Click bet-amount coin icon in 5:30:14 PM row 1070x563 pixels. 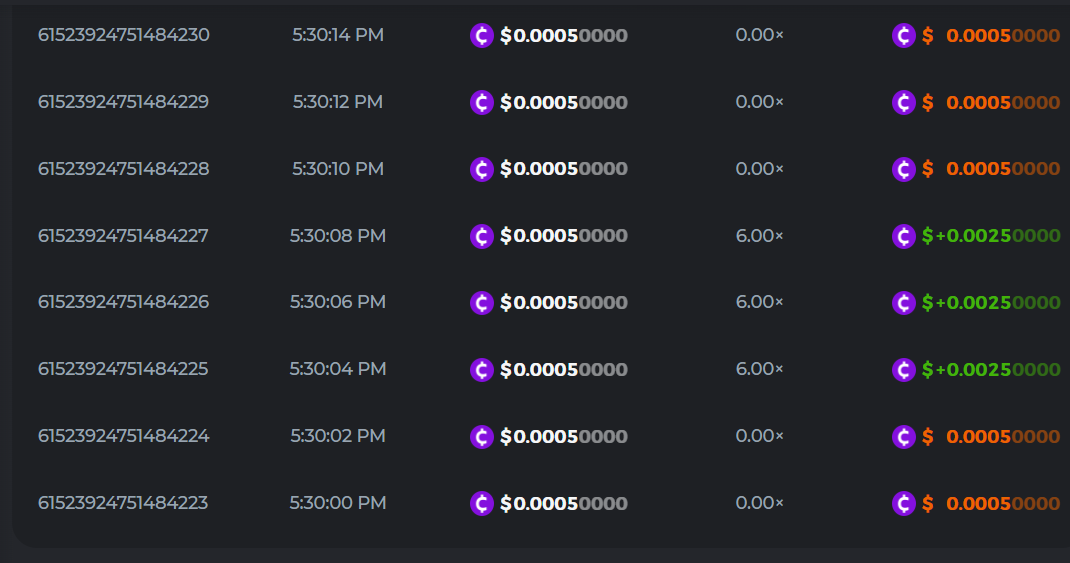coord(482,36)
